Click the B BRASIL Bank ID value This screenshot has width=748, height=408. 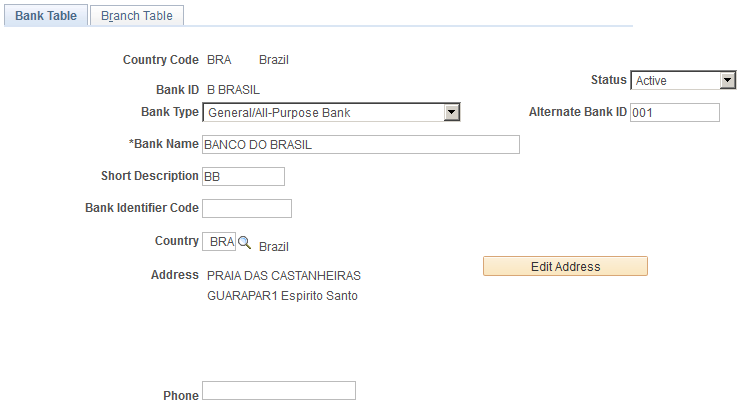(x=233, y=90)
